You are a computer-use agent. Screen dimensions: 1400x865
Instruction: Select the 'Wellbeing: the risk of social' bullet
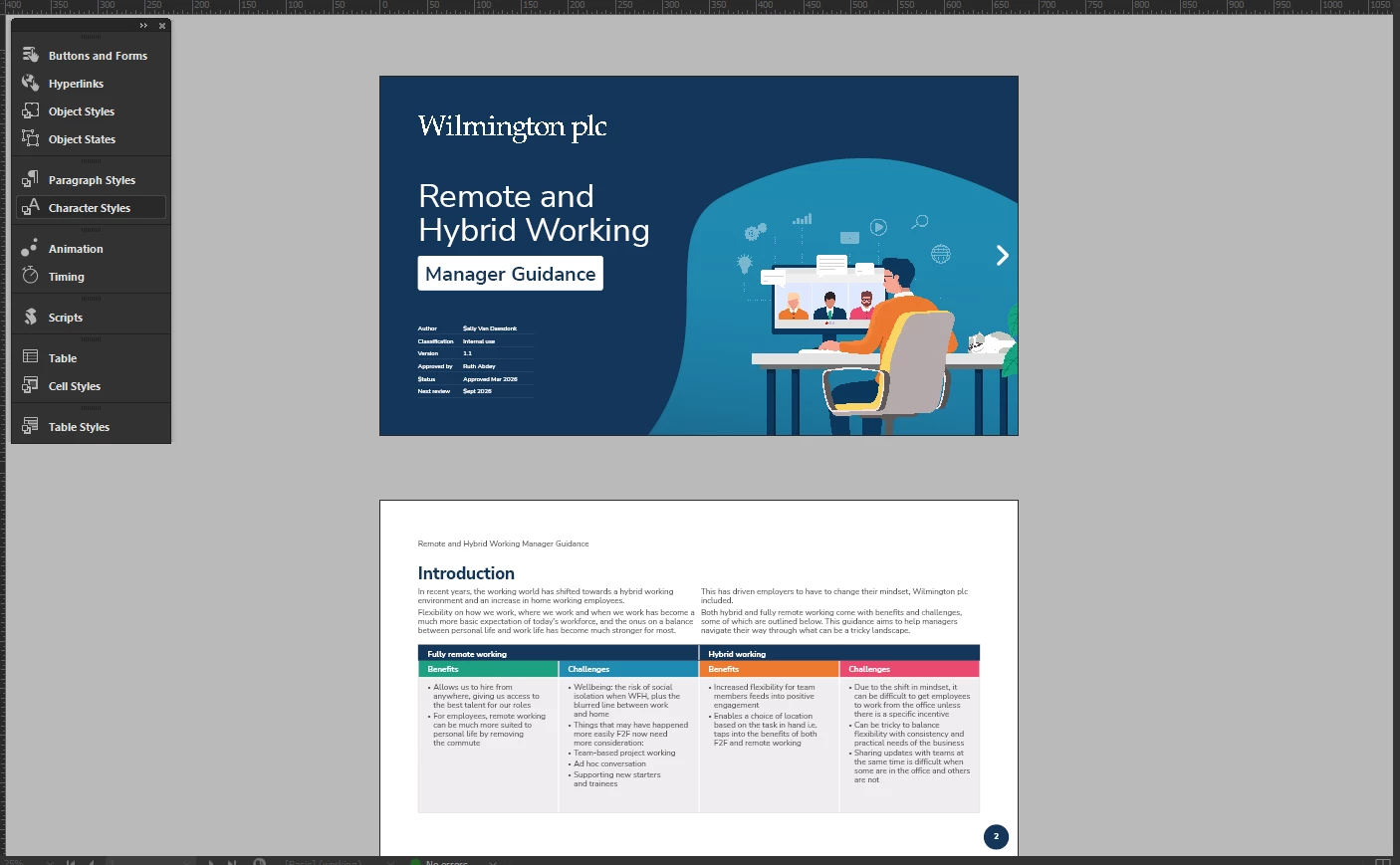pos(626,701)
